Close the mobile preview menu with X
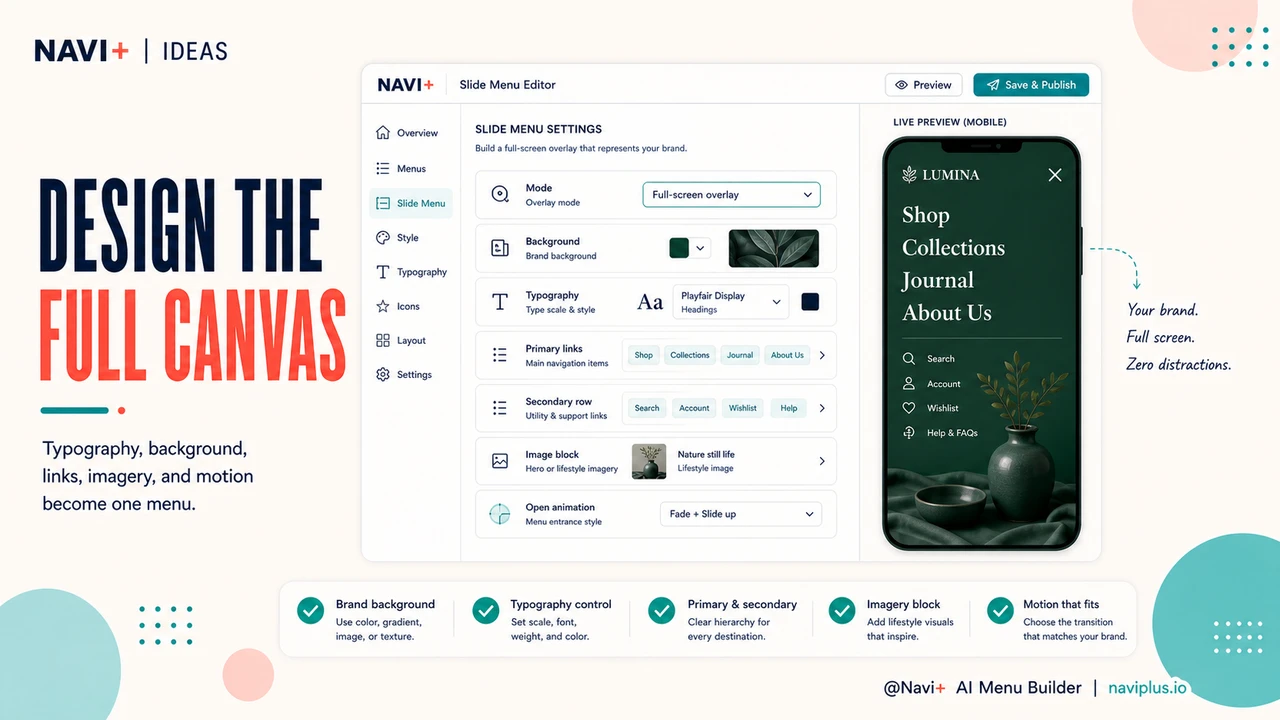The width and height of the screenshot is (1280, 720). point(1054,175)
